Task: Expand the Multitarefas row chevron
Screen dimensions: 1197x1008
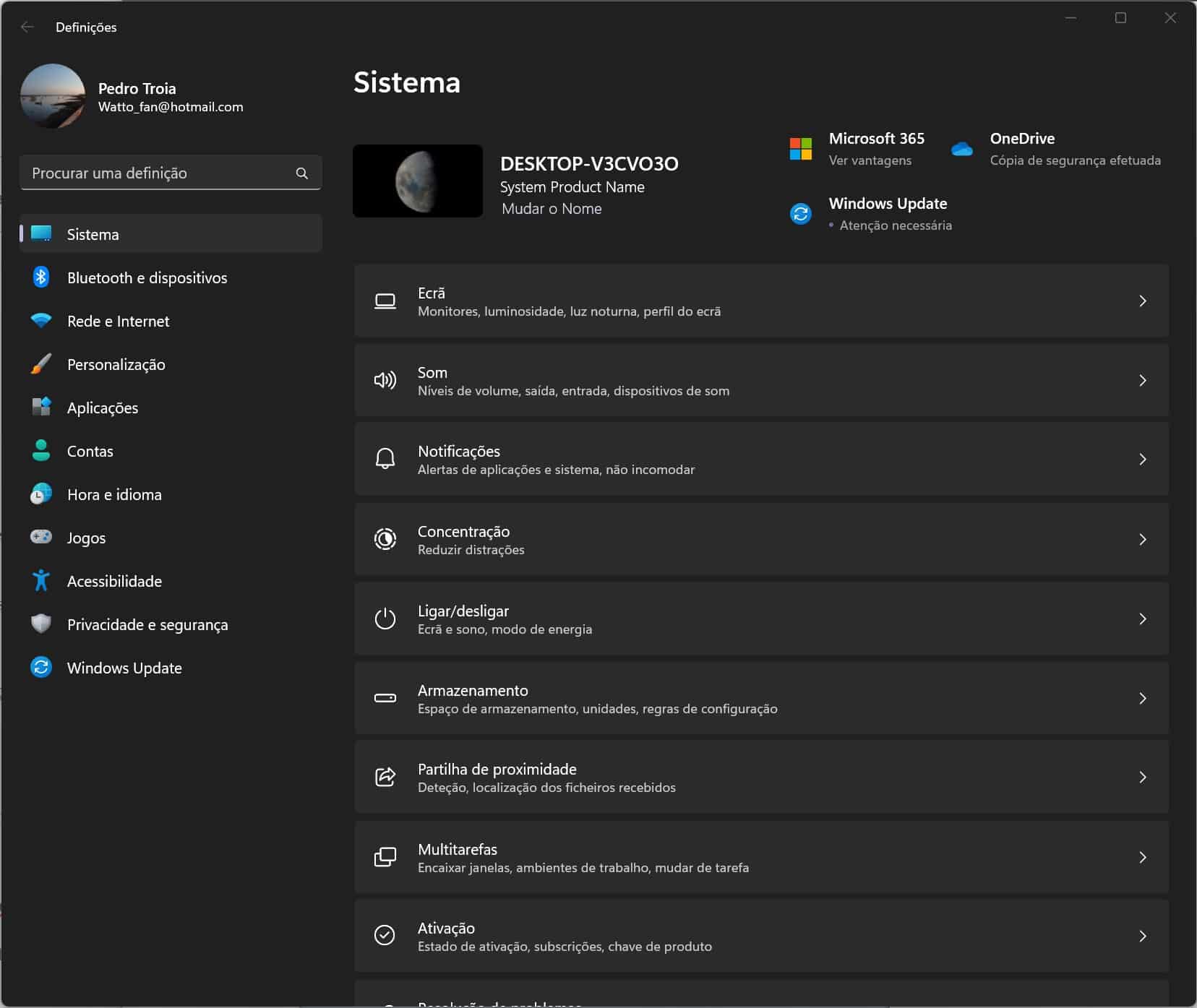Action: coord(1142,857)
